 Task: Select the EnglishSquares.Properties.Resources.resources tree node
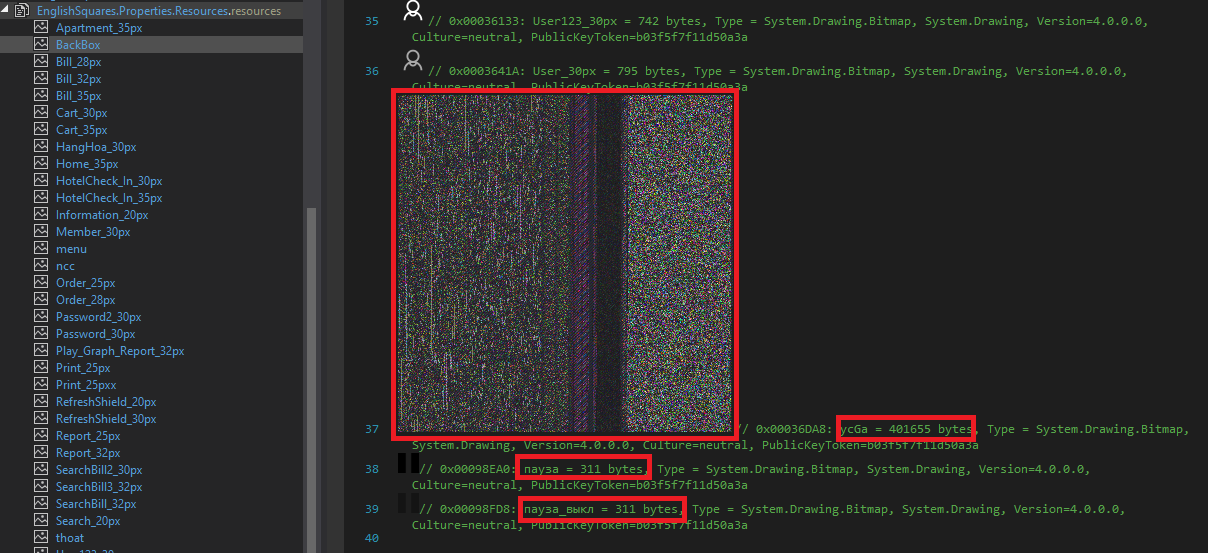tap(159, 11)
